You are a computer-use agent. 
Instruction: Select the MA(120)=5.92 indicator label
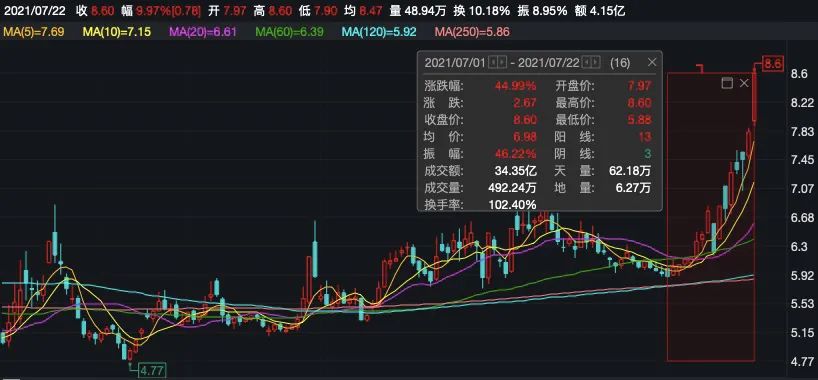(379, 32)
